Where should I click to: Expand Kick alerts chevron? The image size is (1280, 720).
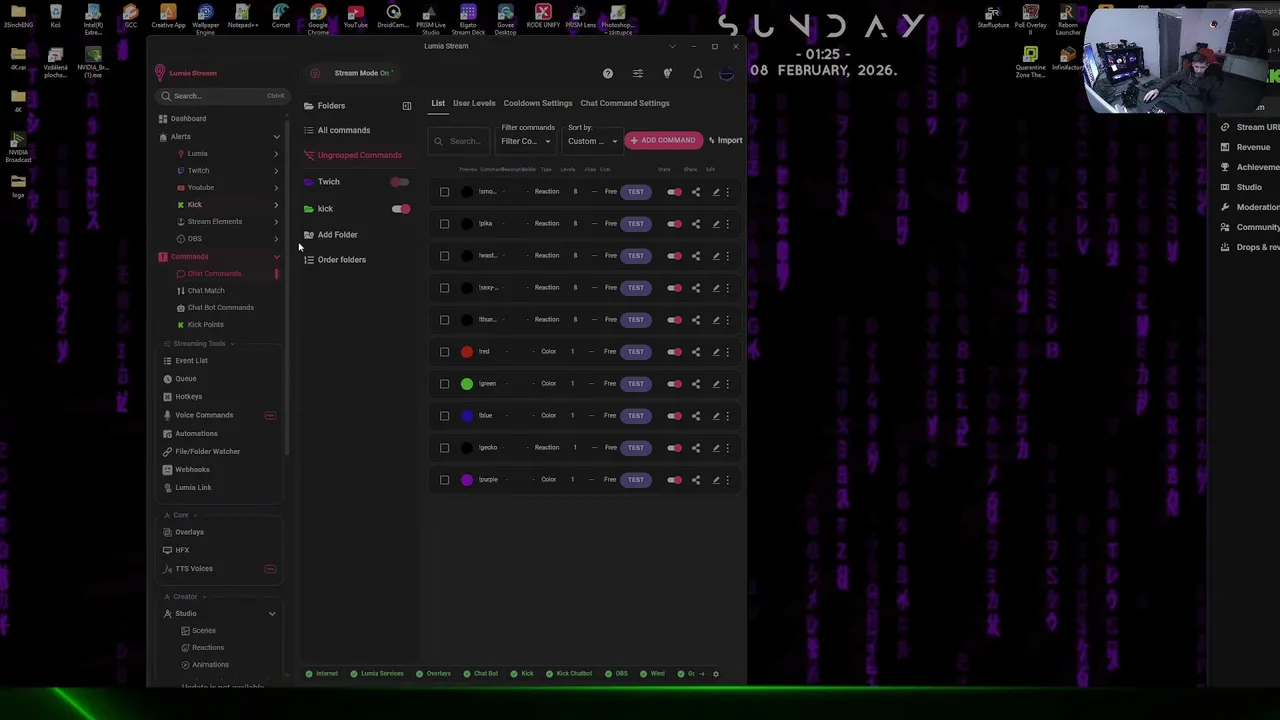(x=276, y=205)
